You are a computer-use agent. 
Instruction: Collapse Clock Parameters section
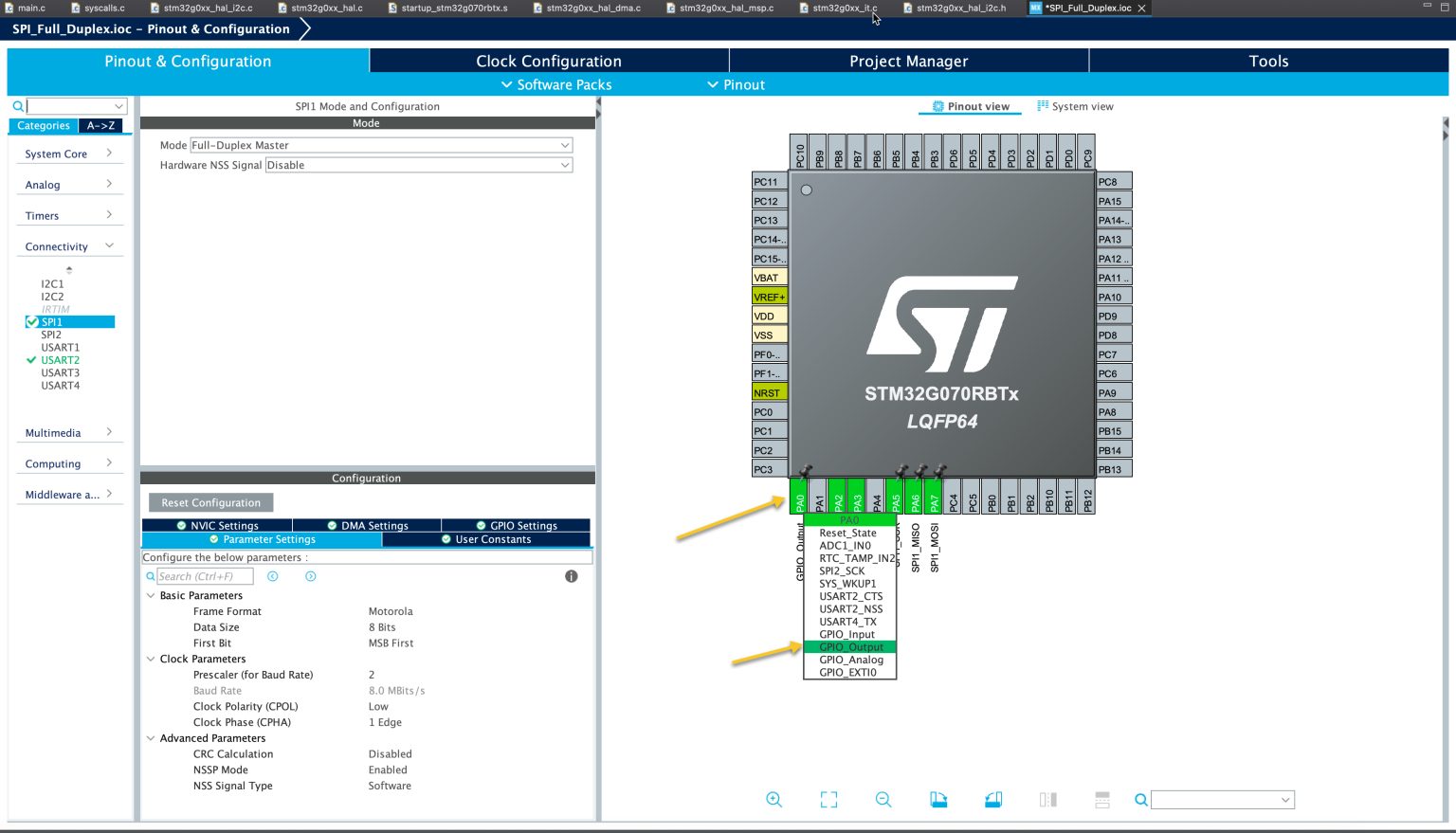tap(151, 659)
